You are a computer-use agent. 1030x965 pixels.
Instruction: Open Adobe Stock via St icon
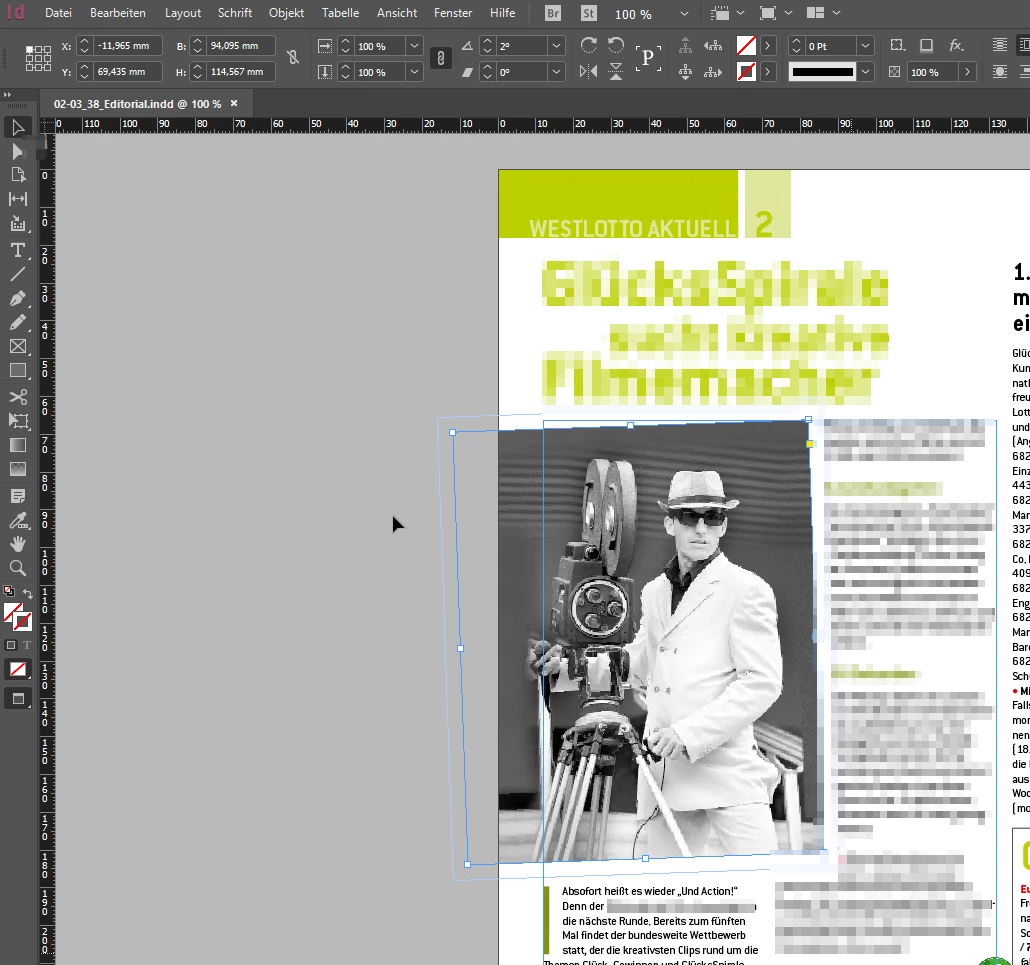(x=589, y=13)
